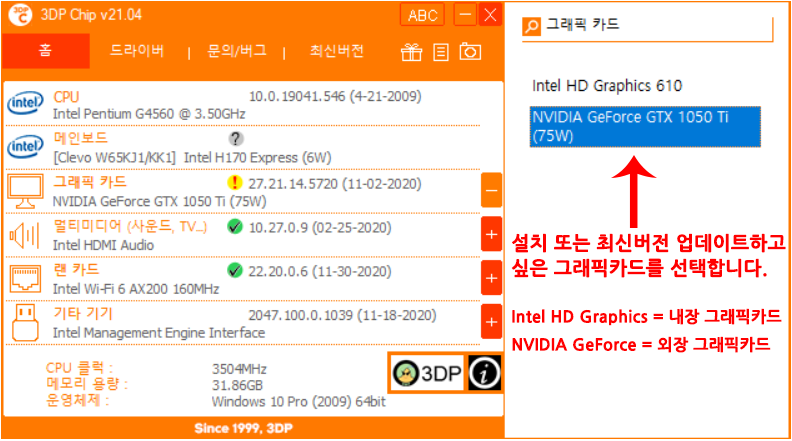Open the 드라이버 tab
The height and width of the screenshot is (441, 792).
[x=137, y=51]
